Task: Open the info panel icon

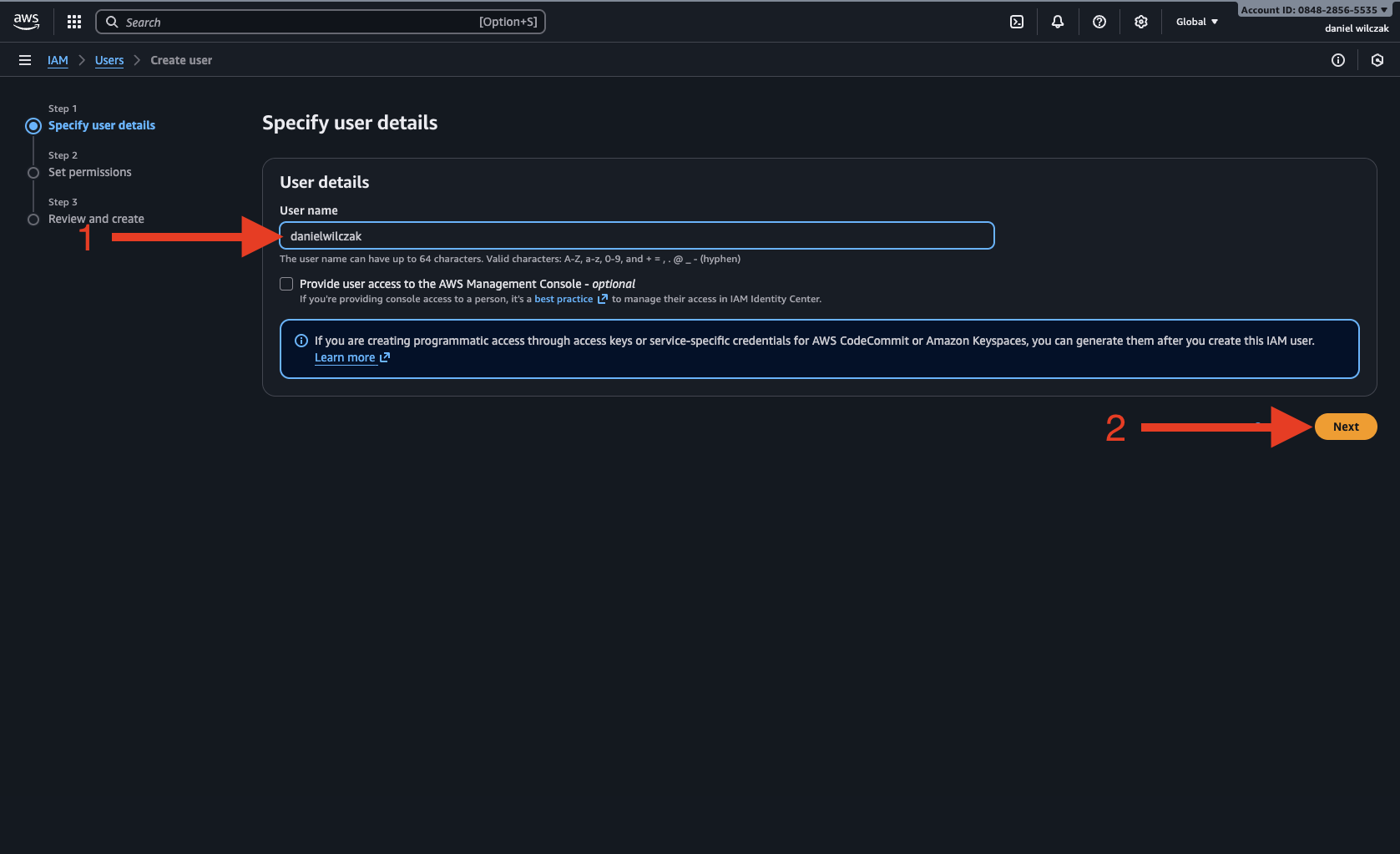Action: pos(1338,60)
